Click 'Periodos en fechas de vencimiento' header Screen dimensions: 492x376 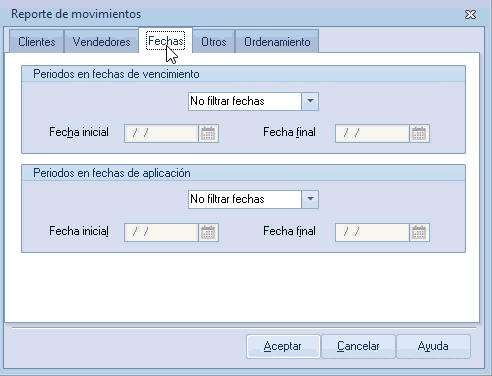click(116, 74)
